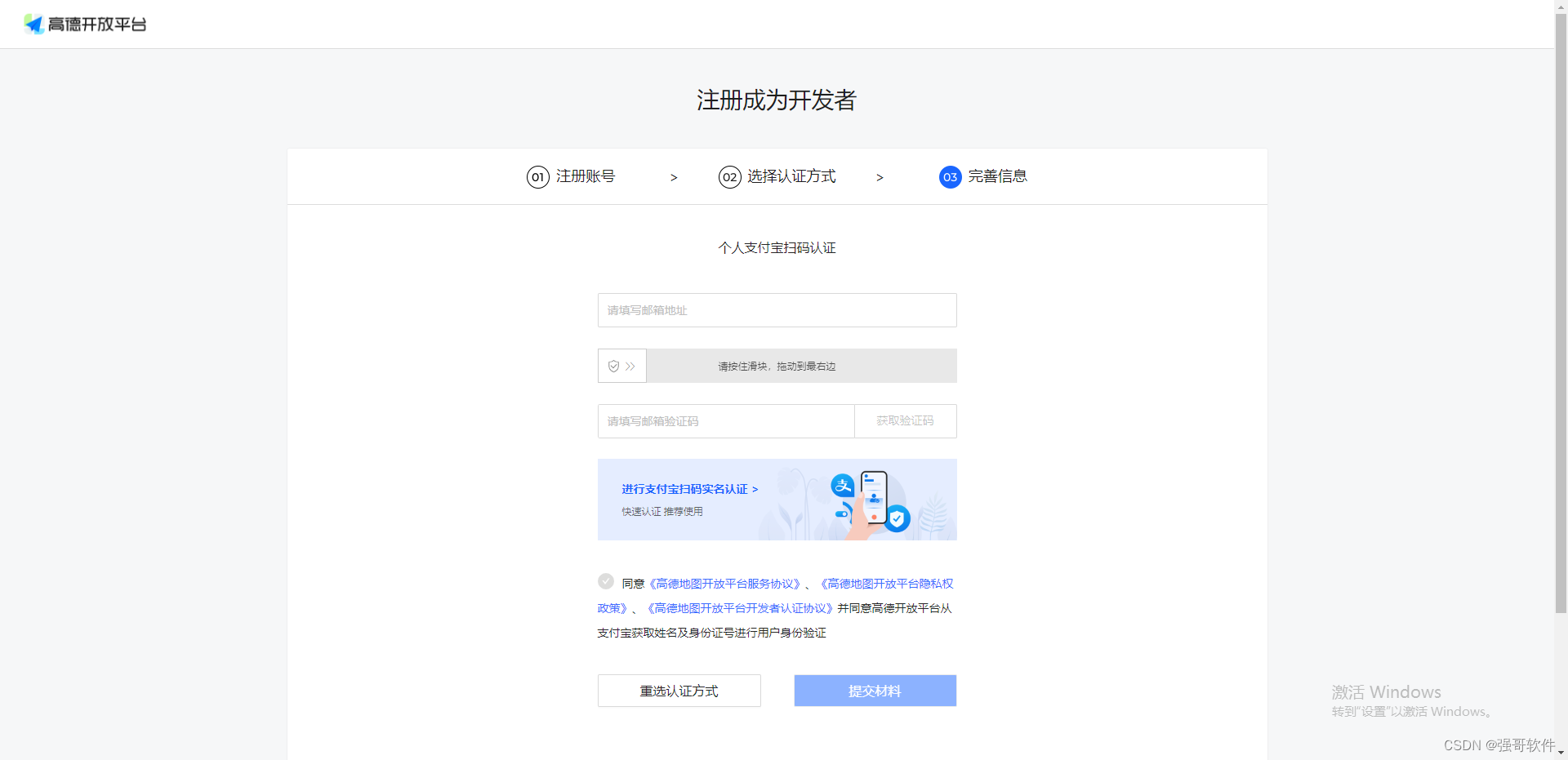Click the 个人支付宝扫码认证 heading text

[x=777, y=247]
